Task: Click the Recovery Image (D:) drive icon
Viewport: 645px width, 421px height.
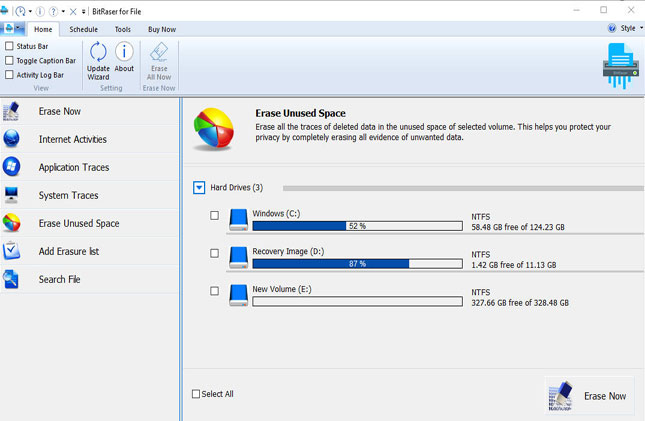Action: click(x=239, y=257)
